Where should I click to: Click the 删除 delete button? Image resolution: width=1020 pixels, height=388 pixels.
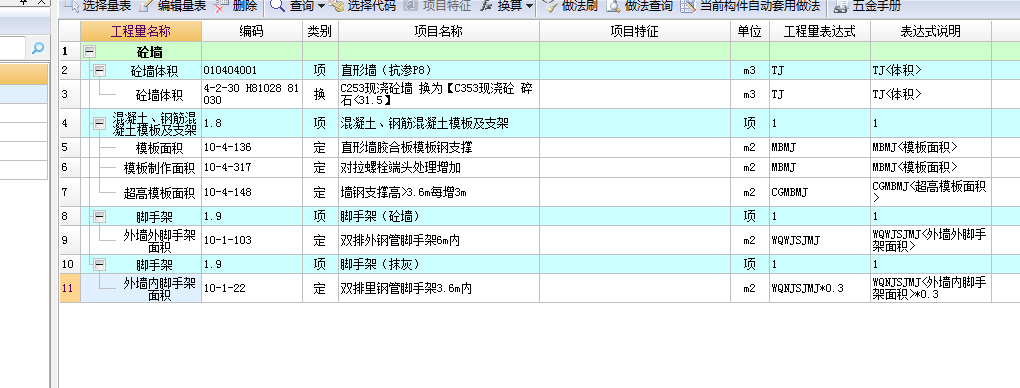pos(236,7)
